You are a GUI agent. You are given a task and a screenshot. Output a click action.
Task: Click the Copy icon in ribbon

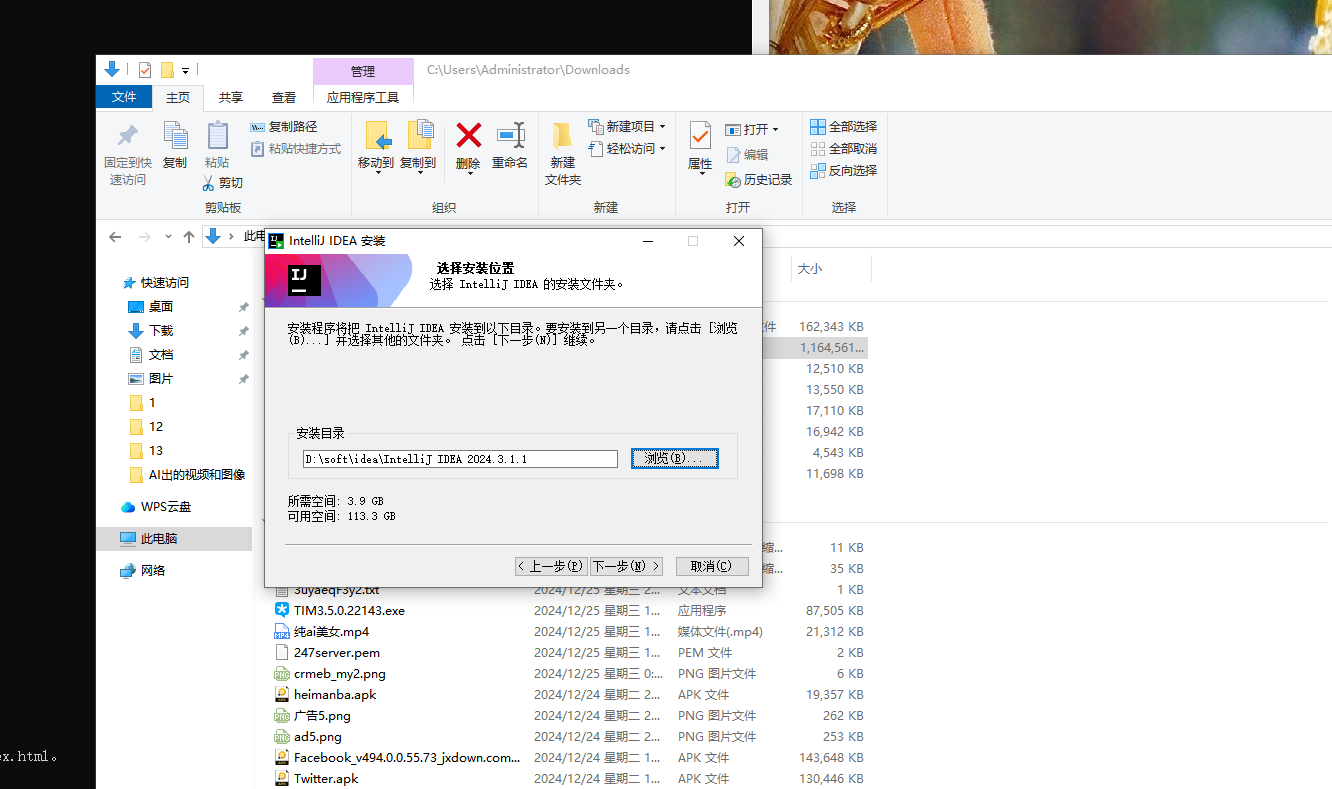coord(175,135)
